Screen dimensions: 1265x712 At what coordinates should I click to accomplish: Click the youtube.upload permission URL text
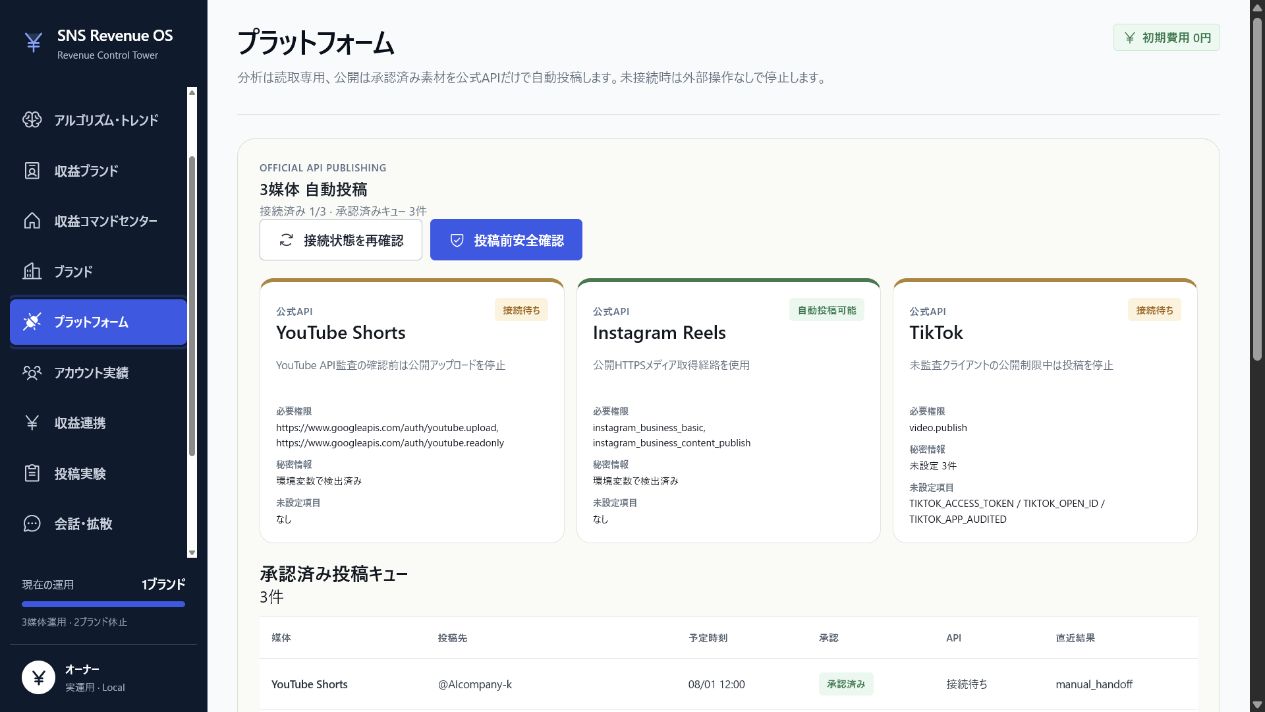(387, 427)
